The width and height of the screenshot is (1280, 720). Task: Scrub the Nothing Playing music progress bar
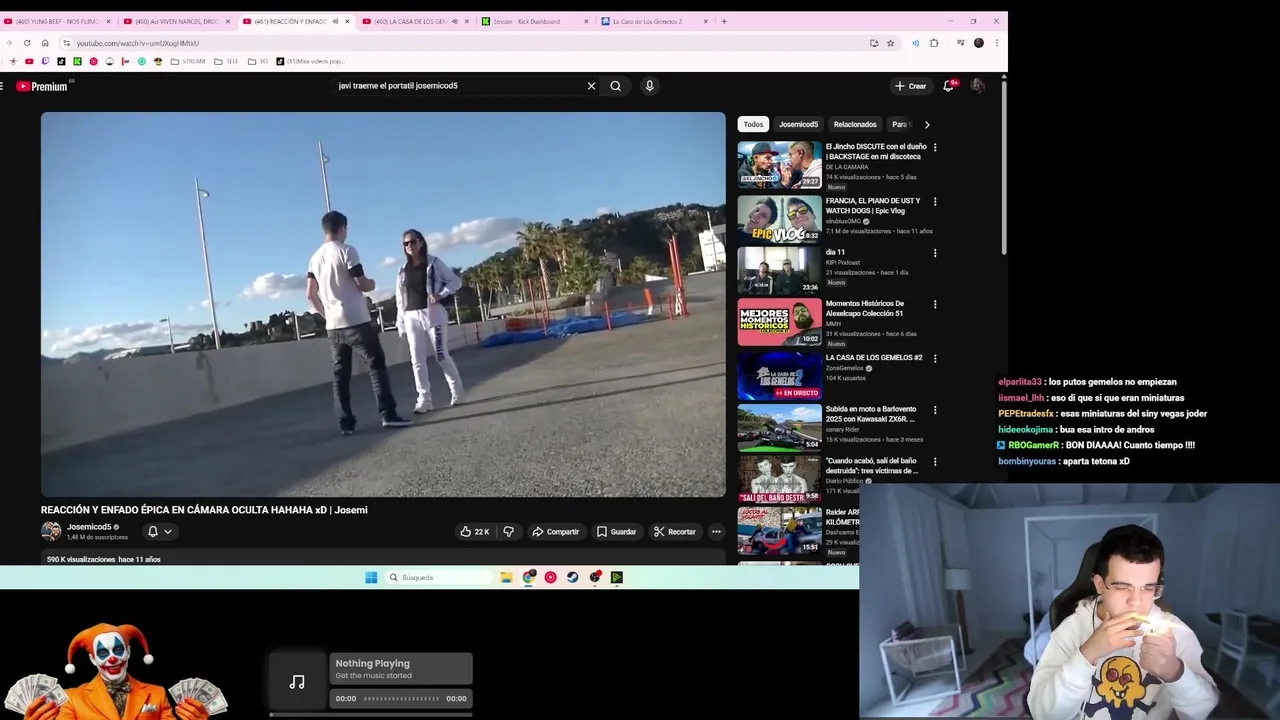click(x=401, y=699)
